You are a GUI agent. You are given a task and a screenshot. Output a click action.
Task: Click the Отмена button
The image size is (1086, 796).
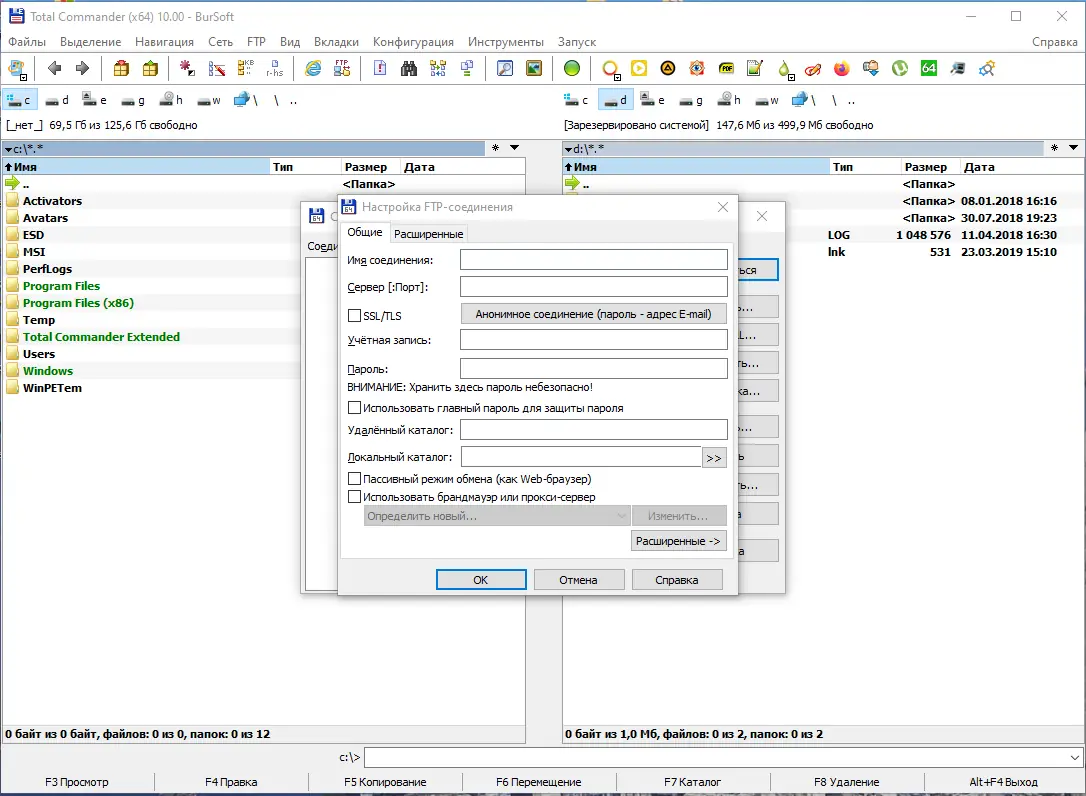578,580
